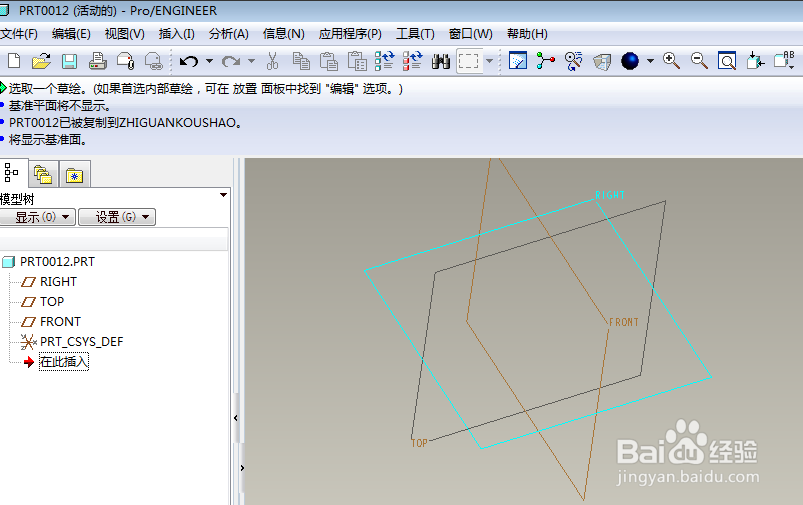Click the Sketch tool icon
The image size is (803, 505).
518,61
